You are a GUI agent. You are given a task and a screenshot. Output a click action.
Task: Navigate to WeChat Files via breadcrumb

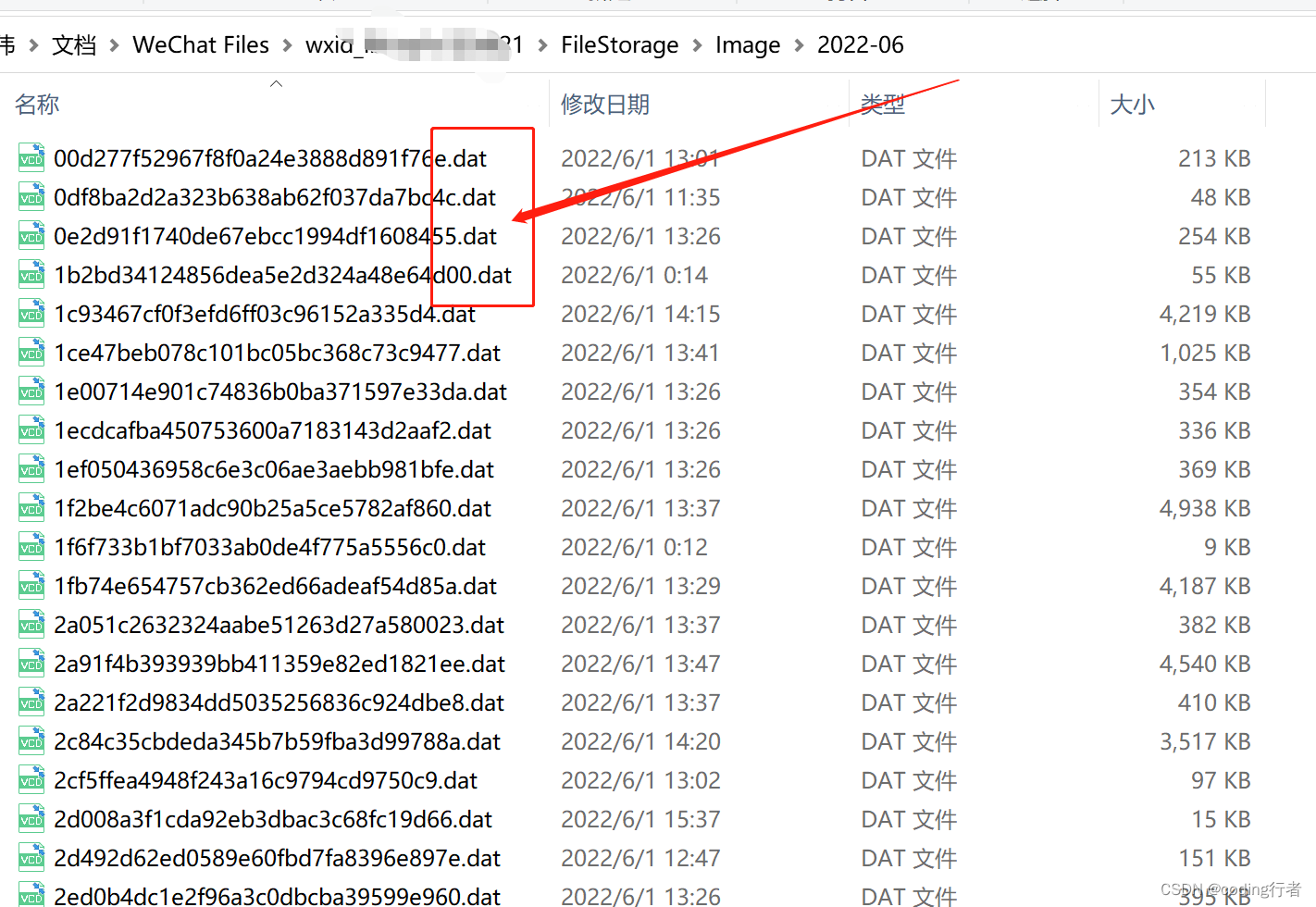tap(200, 44)
